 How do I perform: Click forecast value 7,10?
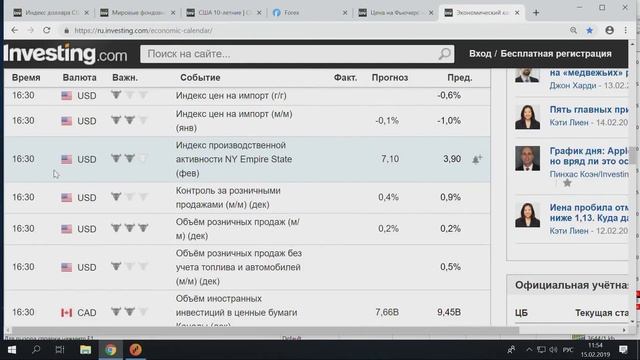pos(390,159)
